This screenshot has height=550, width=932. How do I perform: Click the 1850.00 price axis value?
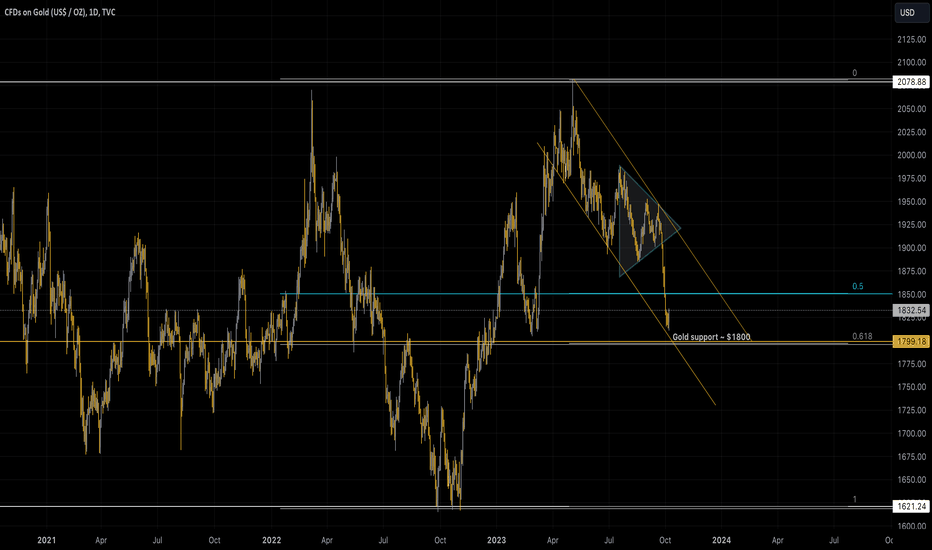(911, 294)
